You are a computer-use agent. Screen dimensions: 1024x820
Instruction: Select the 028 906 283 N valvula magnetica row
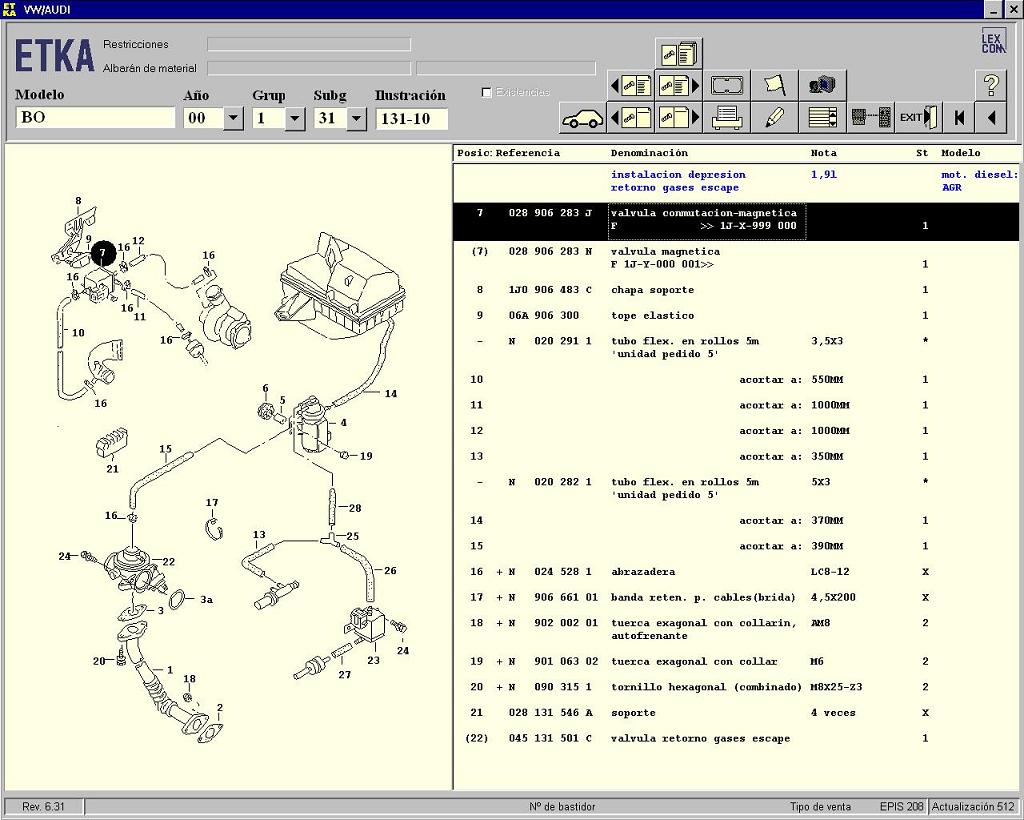click(x=736, y=258)
